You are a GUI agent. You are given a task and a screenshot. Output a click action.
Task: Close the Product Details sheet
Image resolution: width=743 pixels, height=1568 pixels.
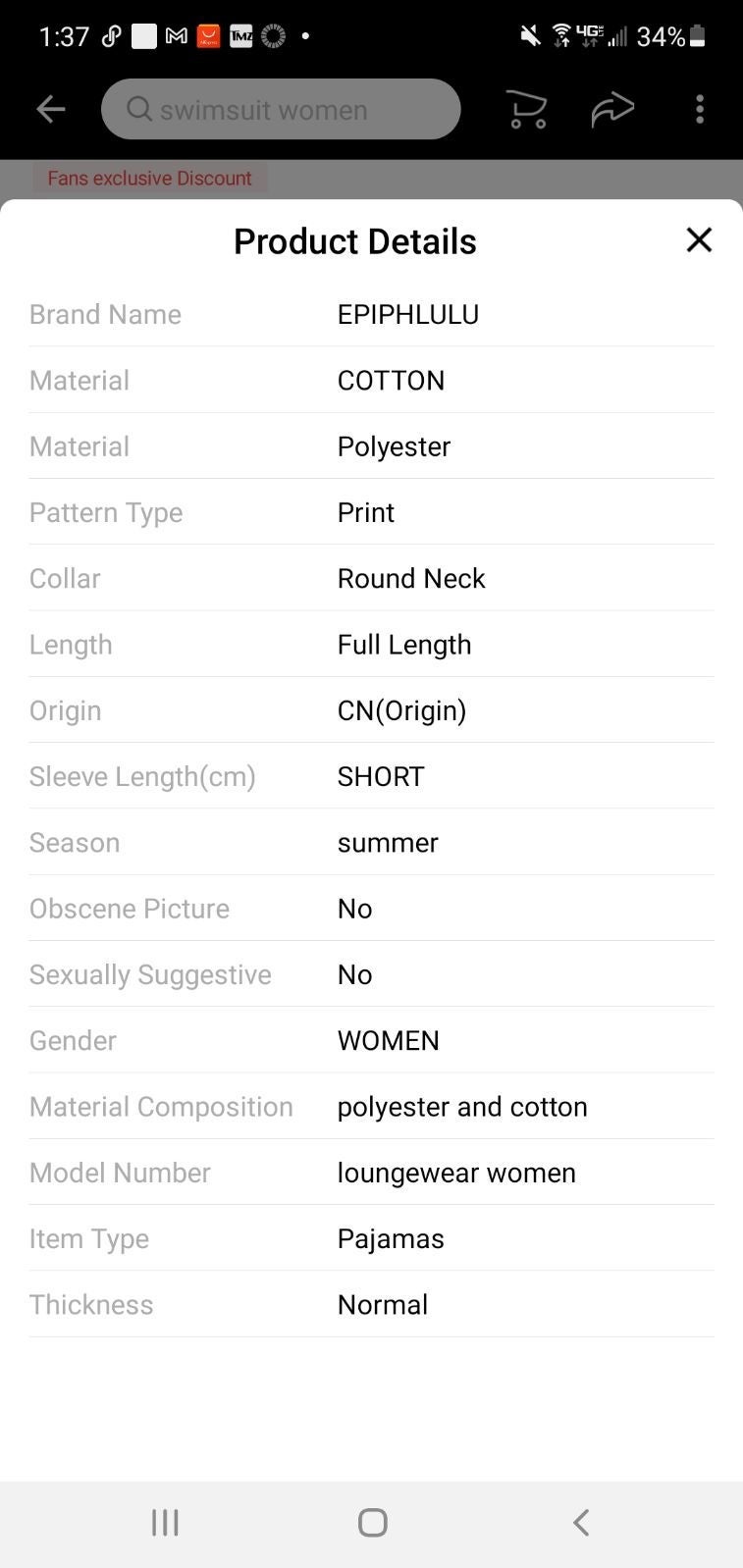pyautogui.click(x=699, y=239)
